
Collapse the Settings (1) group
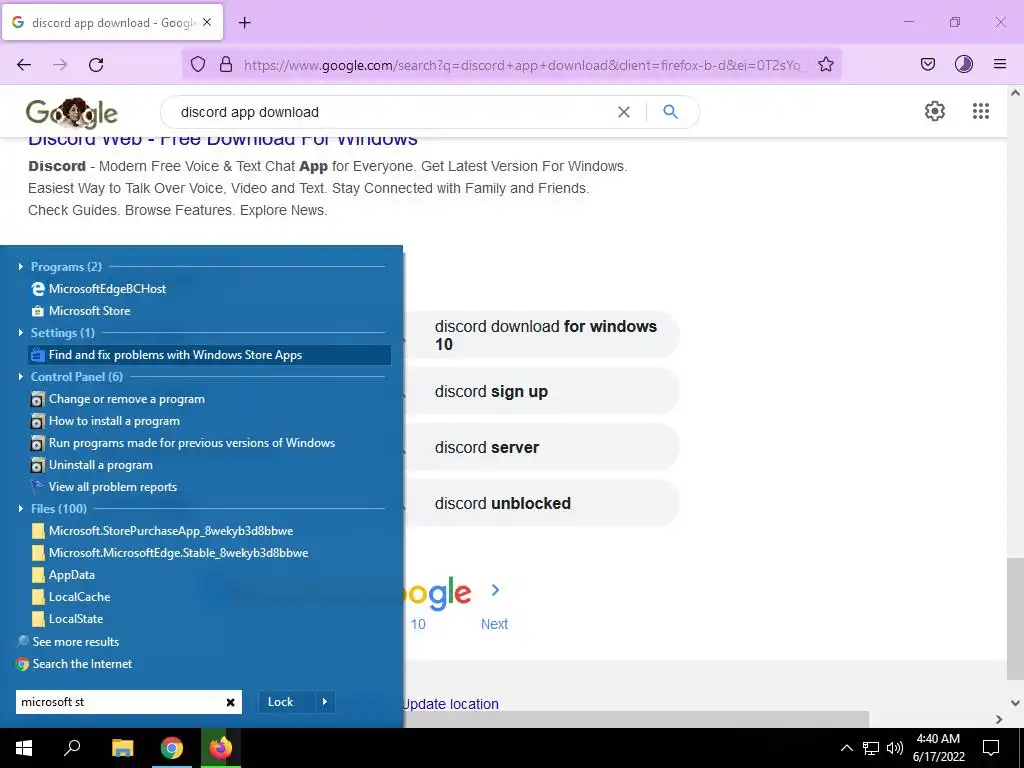tap(20, 332)
